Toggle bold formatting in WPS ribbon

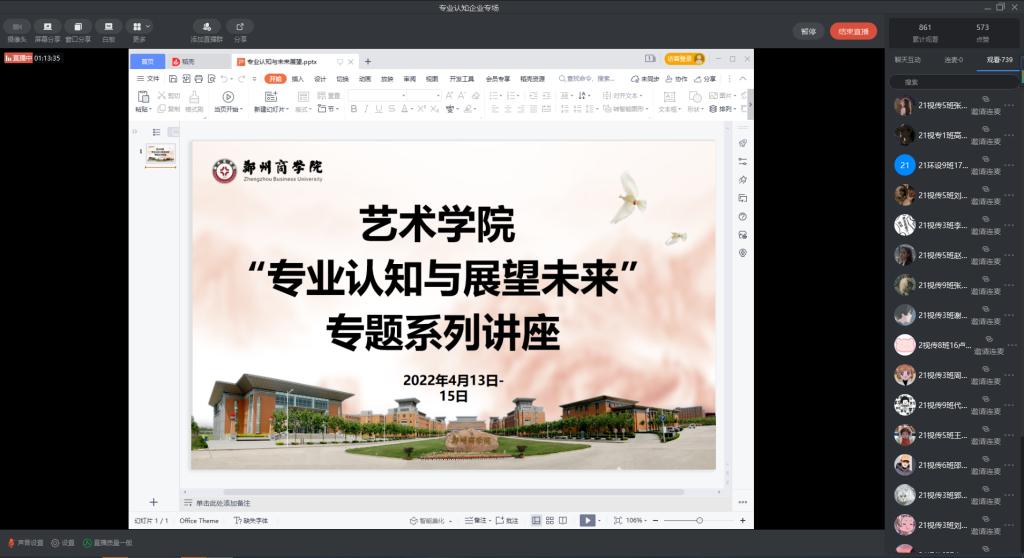tap(352, 109)
